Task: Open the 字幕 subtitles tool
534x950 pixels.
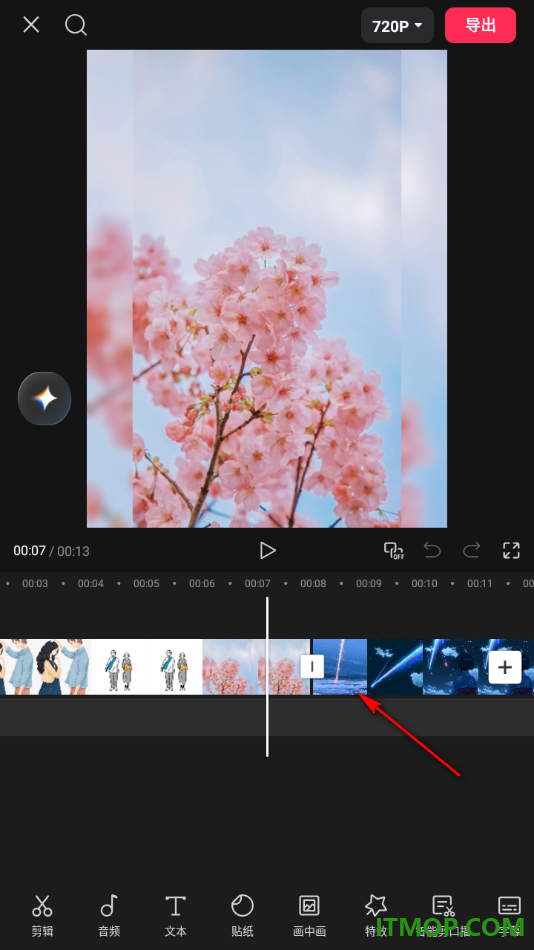Action: (509, 915)
